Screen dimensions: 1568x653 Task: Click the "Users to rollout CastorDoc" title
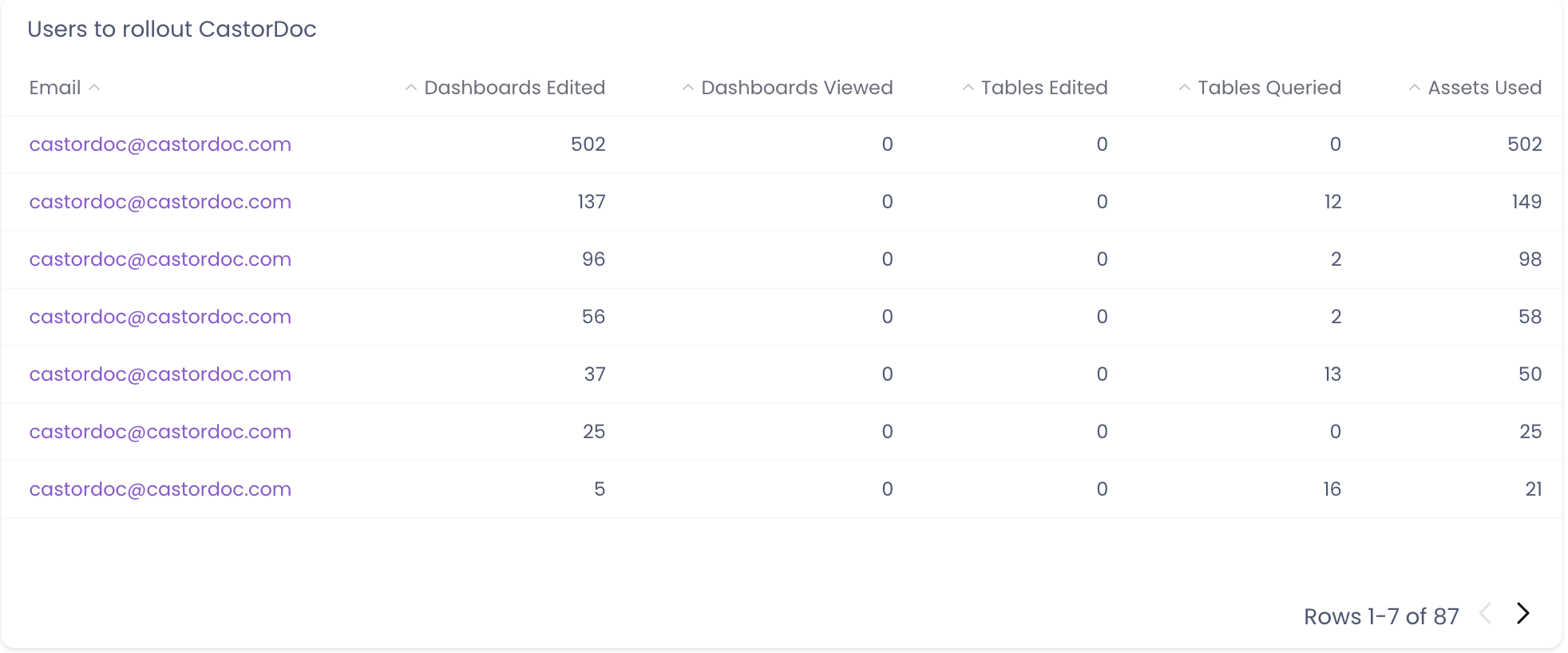point(172,30)
